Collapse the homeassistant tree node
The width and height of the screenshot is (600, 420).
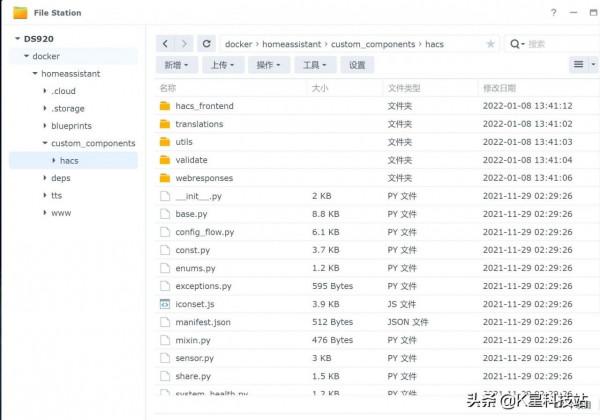35,73
